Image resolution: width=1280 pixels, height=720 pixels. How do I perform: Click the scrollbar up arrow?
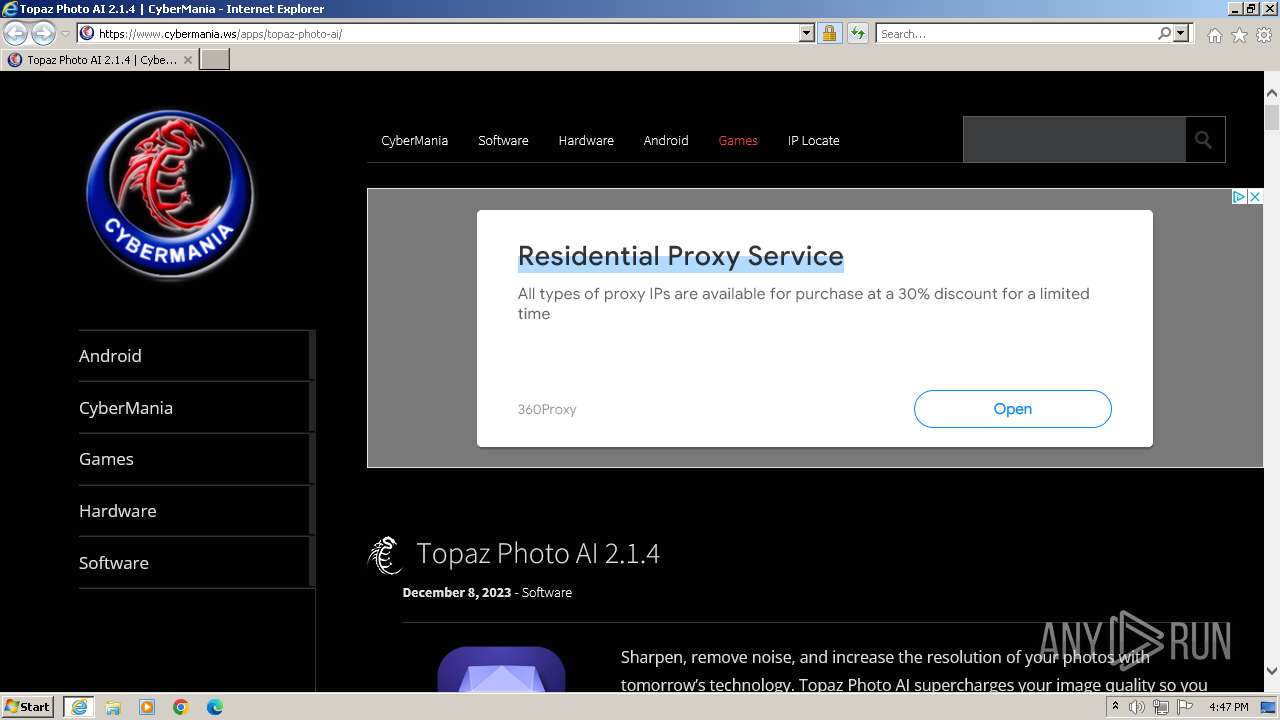[x=1272, y=93]
